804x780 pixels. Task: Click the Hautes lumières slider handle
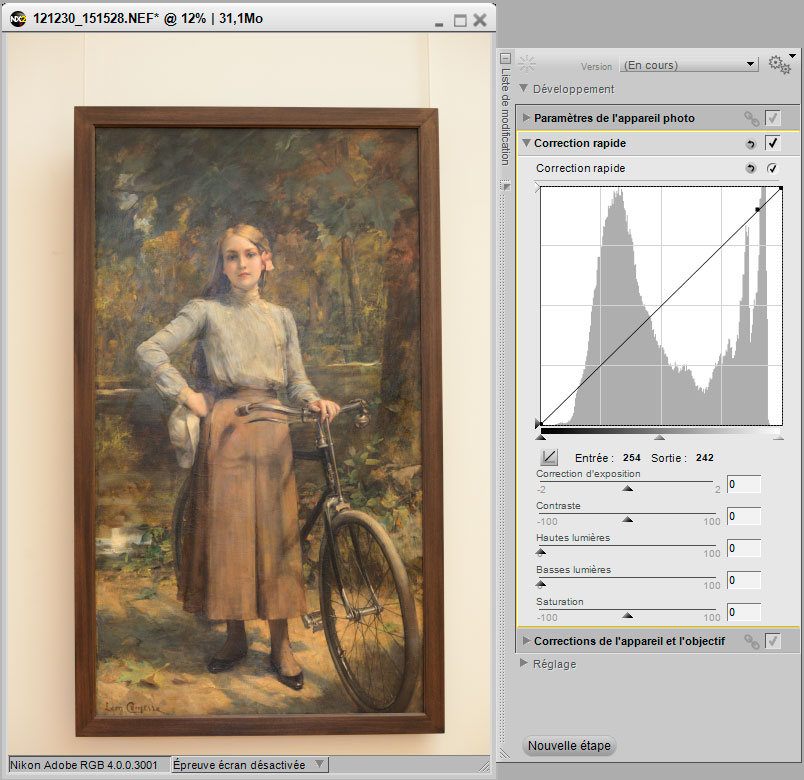coord(540,552)
